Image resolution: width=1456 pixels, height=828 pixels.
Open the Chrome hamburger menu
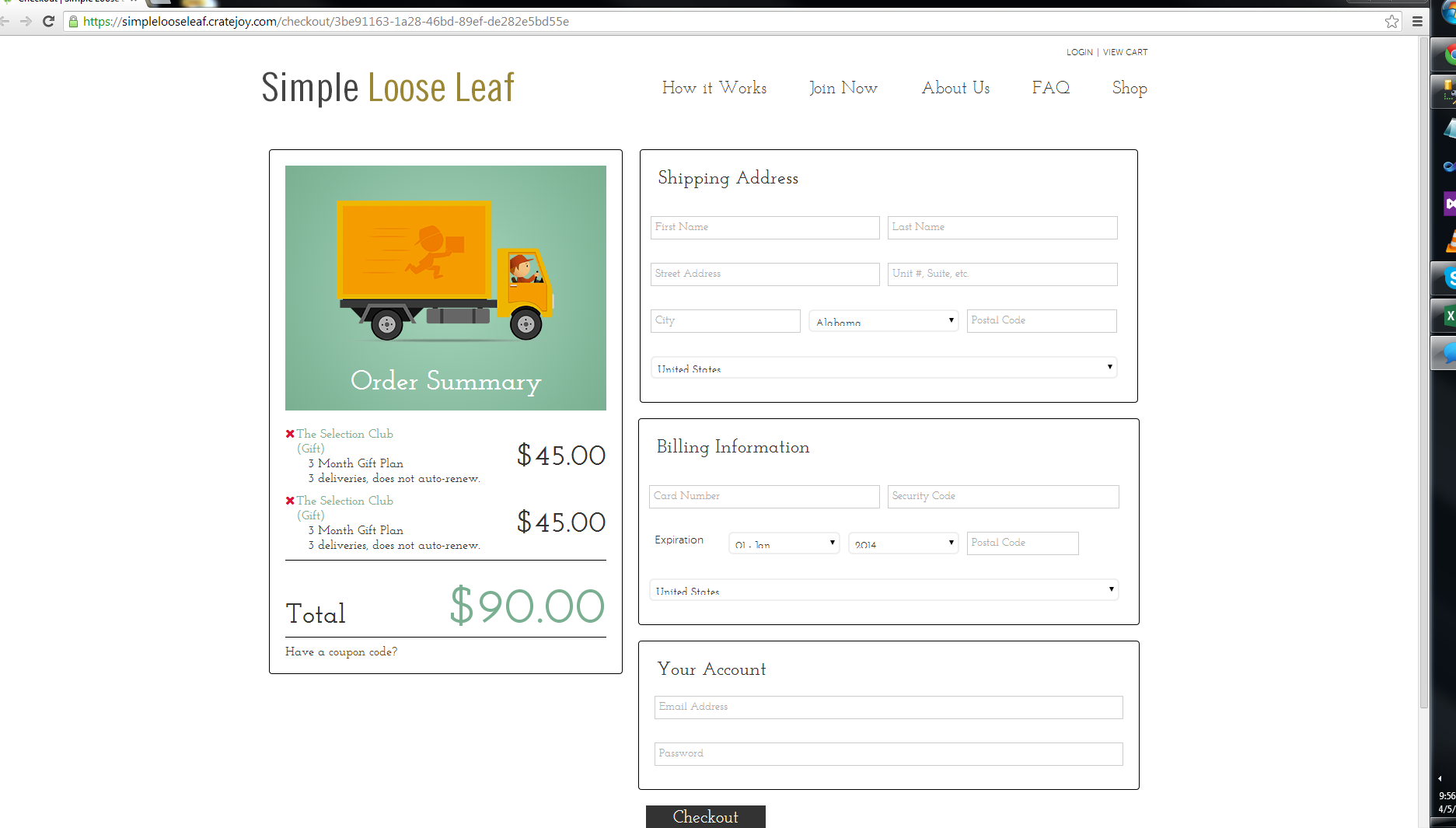coord(1417,22)
